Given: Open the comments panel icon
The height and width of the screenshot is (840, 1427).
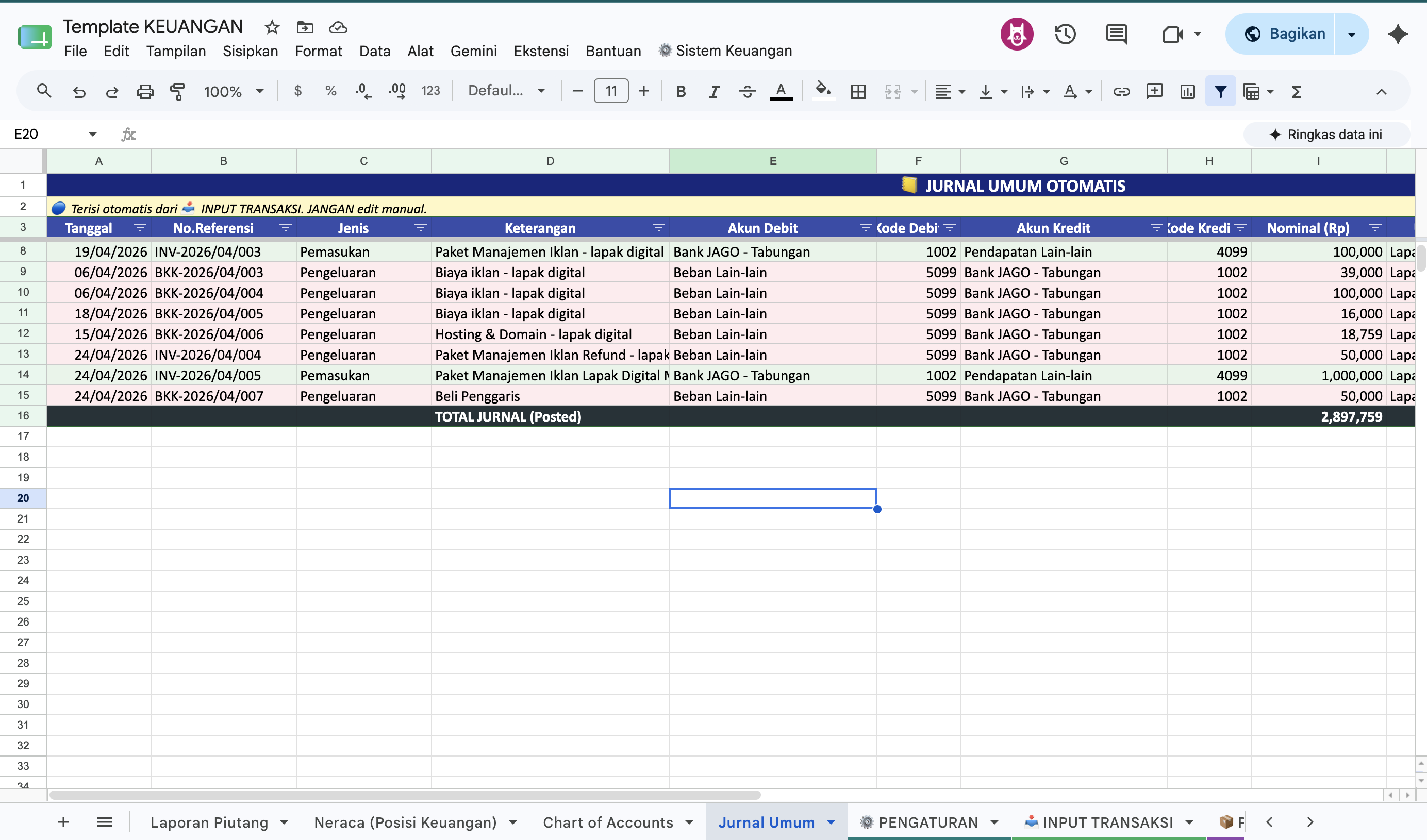Looking at the screenshot, I should (x=1116, y=34).
